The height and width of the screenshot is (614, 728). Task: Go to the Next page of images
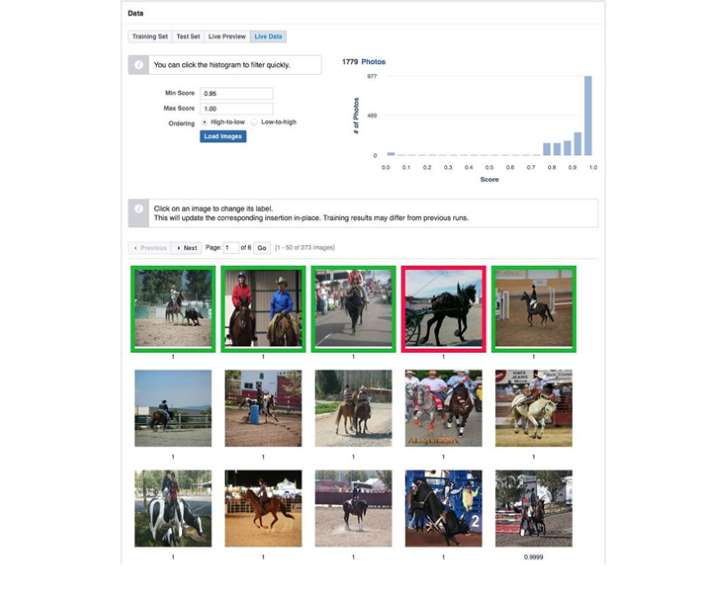[x=186, y=247]
